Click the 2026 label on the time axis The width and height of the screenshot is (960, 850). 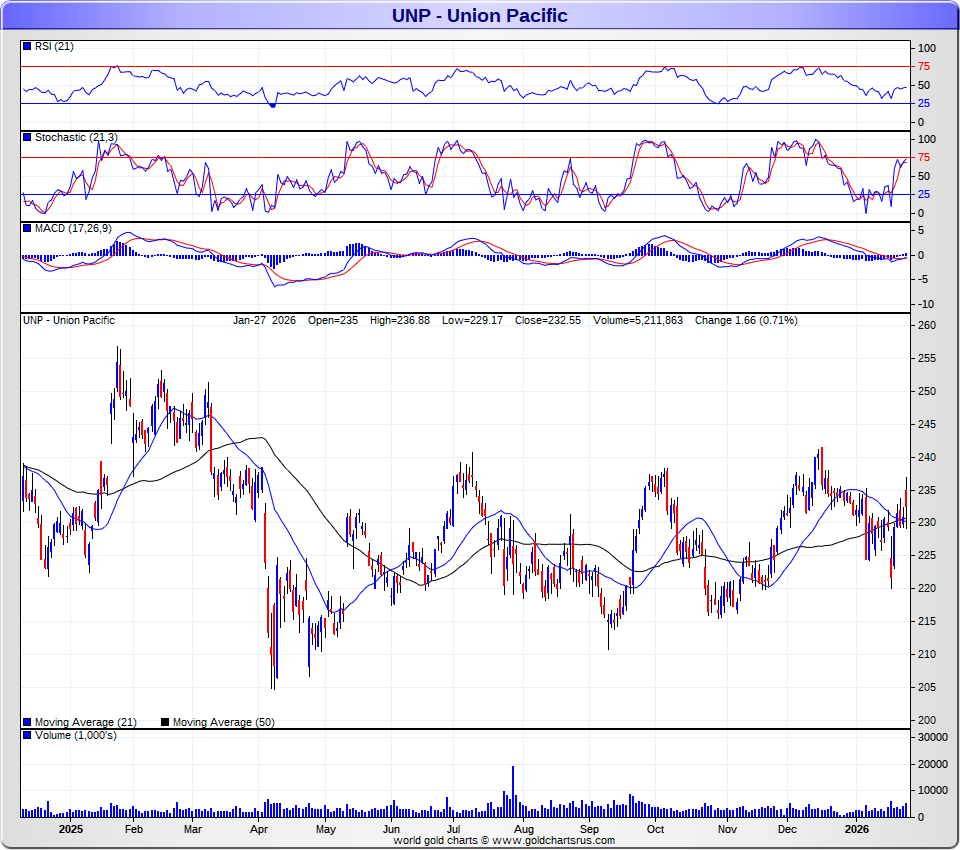tap(857, 829)
